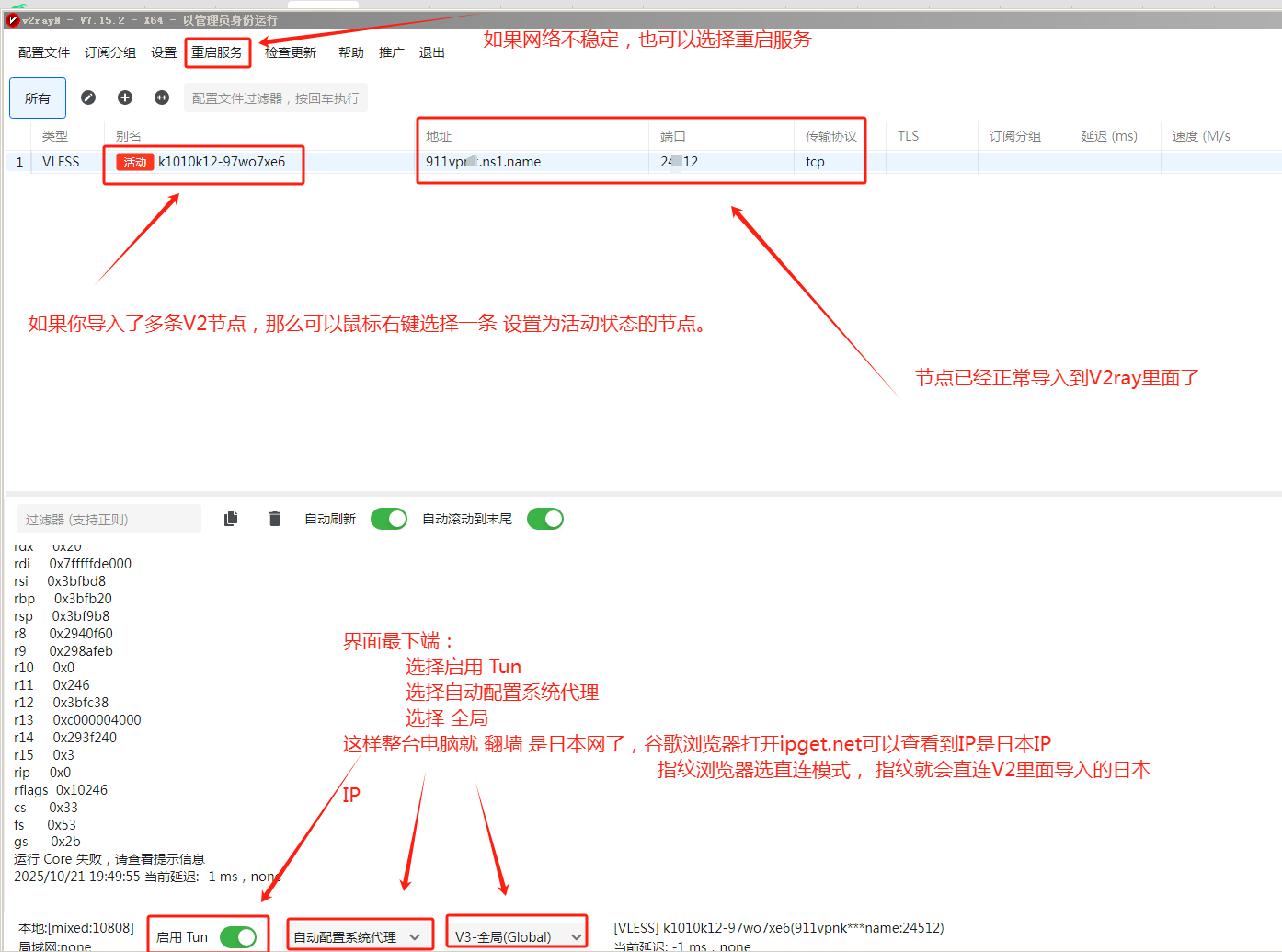Select the 所有 group tab
Viewport: 1282px width, 952px height.
[x=38, y=98]
